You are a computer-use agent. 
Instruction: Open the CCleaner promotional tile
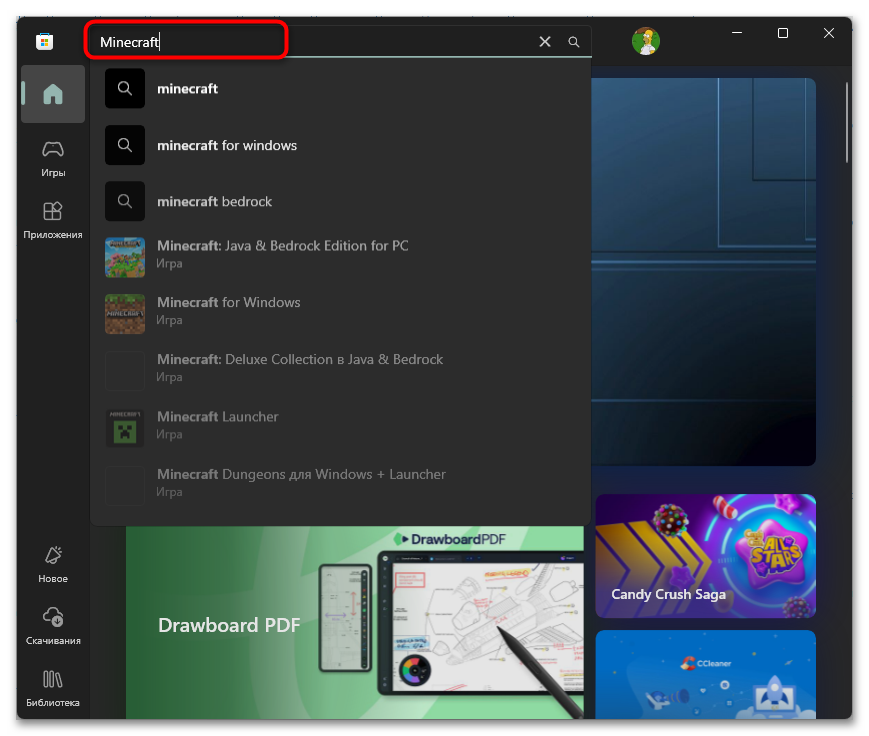click(705, 675)
